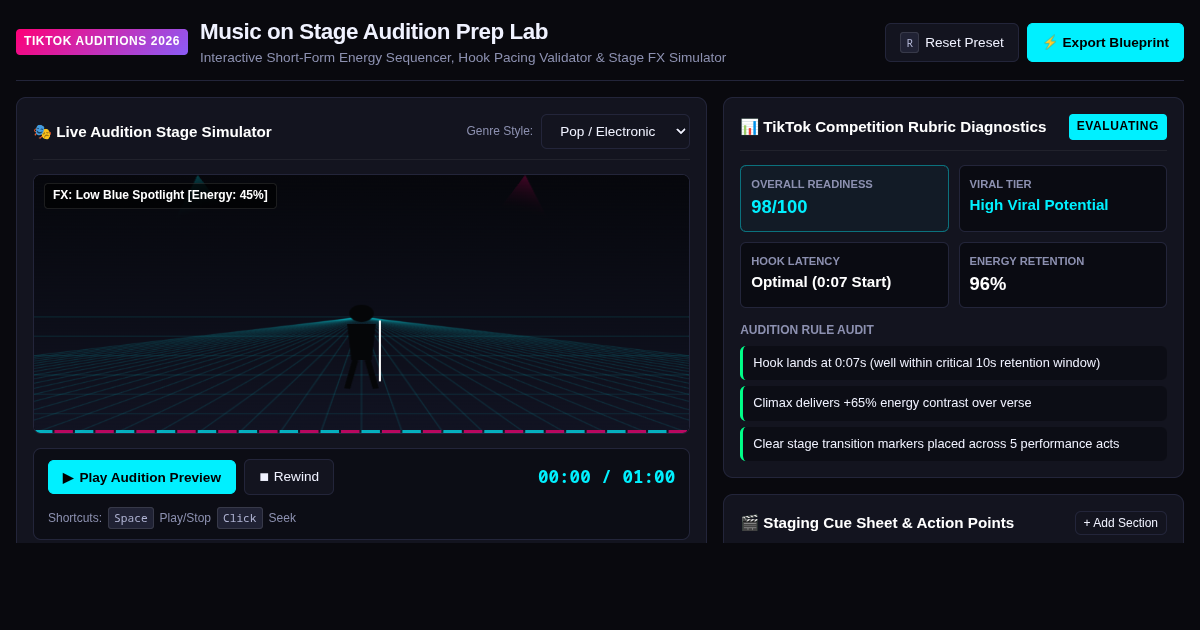Viewport: 1200px width, 630px height.
Task: Select the Overall Readiness 98/100 card
Action: (x=844, y=198)
